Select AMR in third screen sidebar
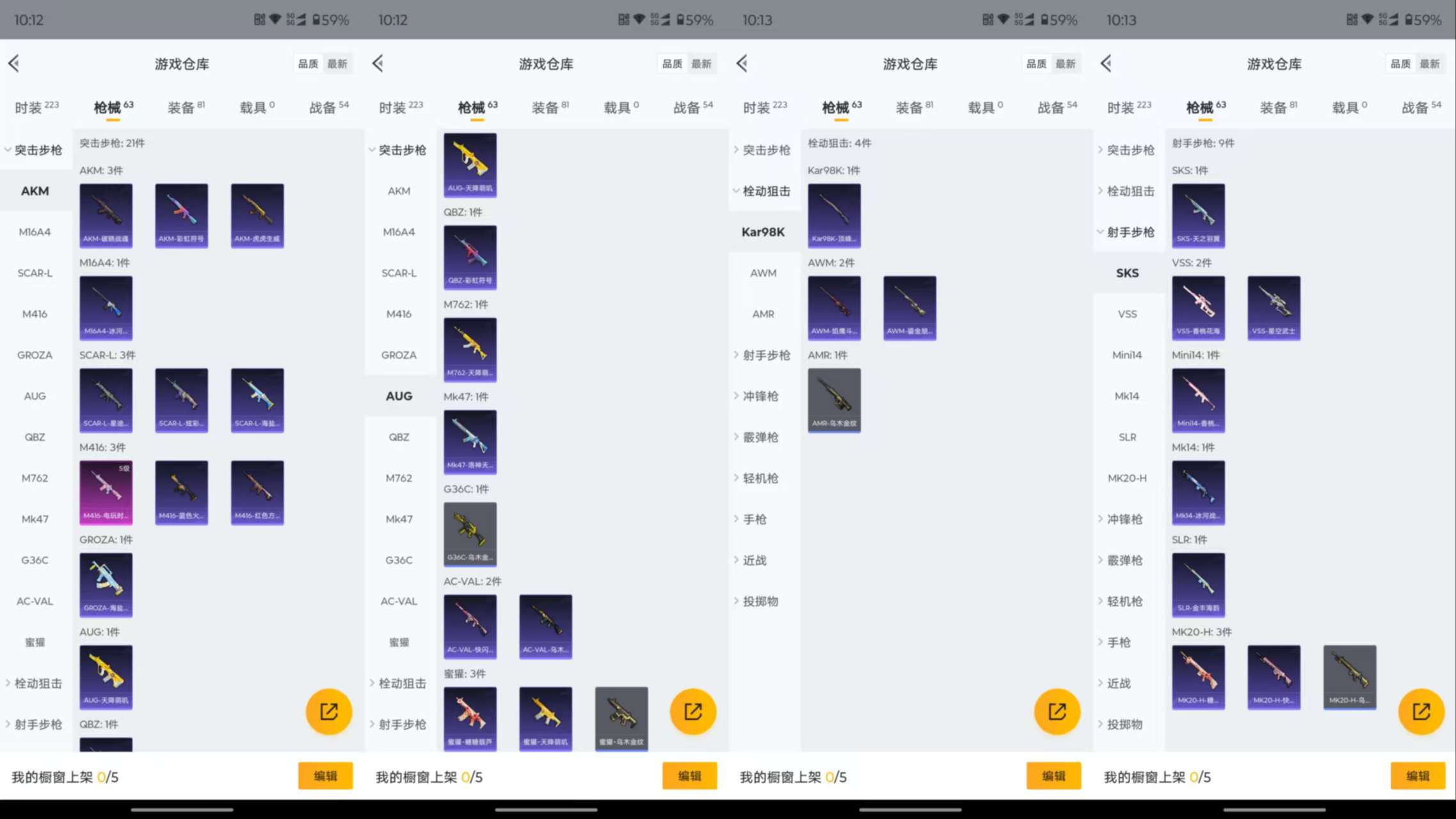 tap(764, 314)
